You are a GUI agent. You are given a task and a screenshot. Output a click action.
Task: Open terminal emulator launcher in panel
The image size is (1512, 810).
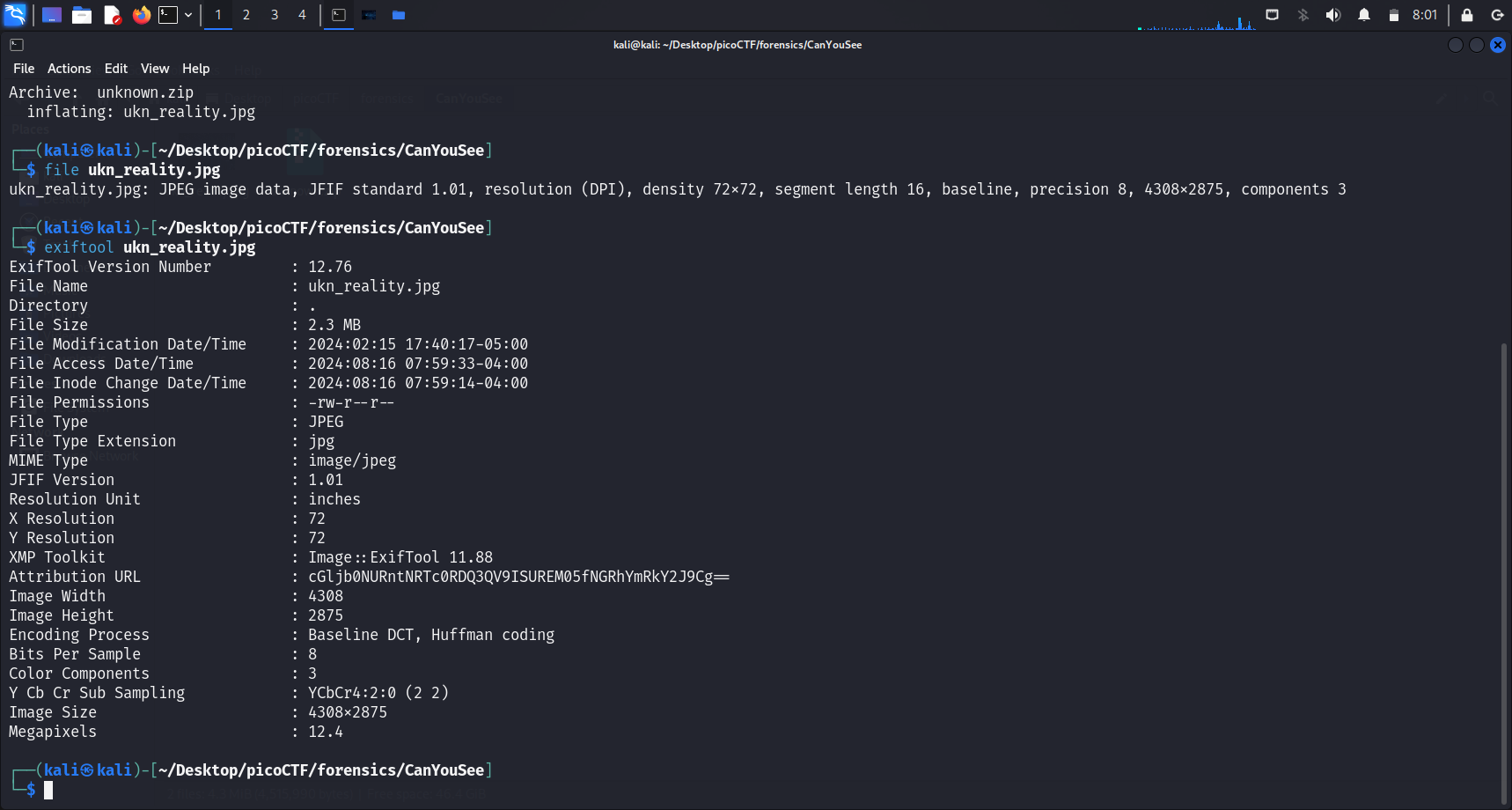pos(168,15)
